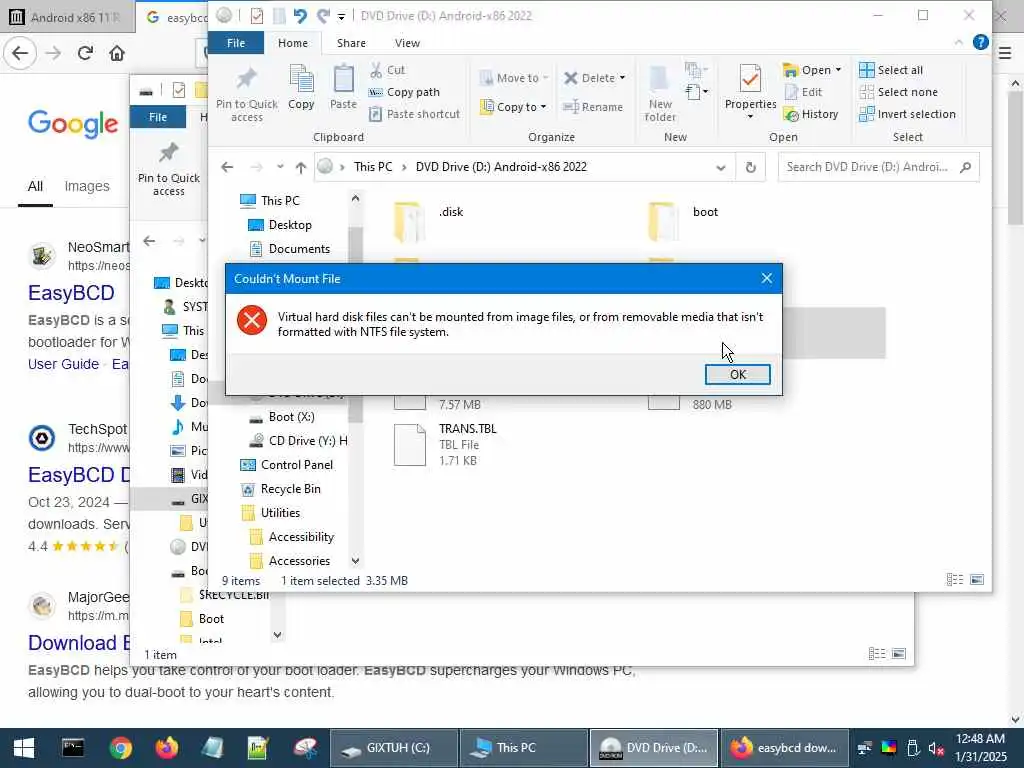Refresh the DVD Drive folder view

(x=750, y=167)
